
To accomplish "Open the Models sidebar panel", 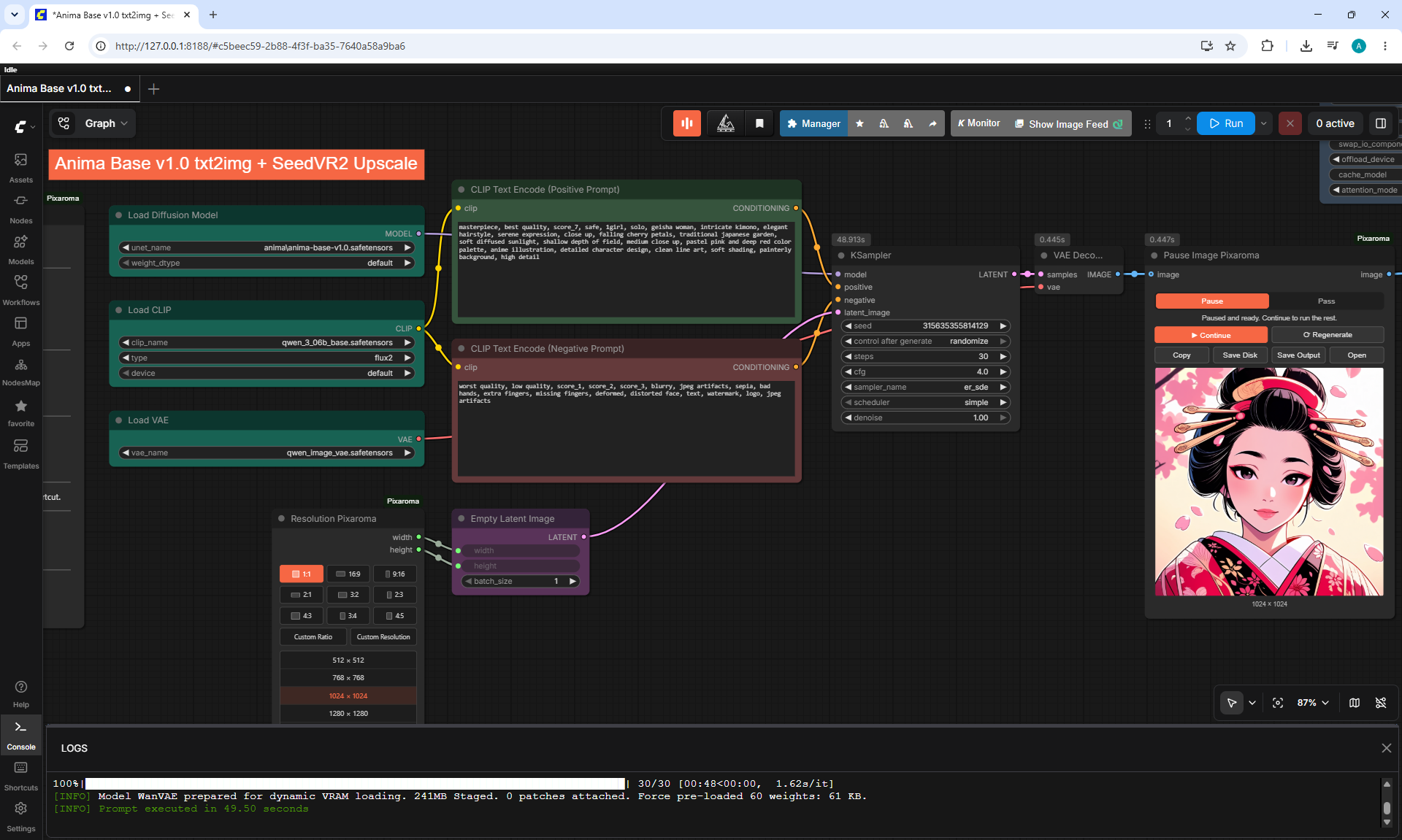I will [20, 249].
